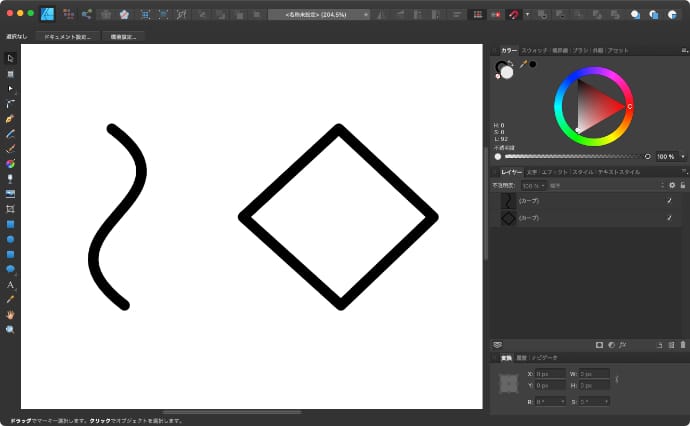Screen dimensions: 690x426
Task: Activate the Hand pan tool
Action: (x=10, y=313)
